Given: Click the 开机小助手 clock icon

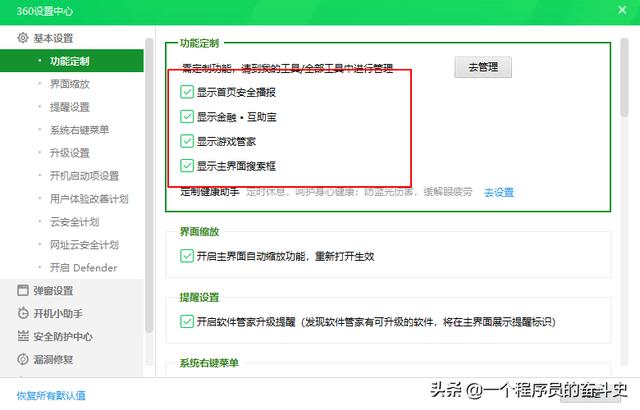Looking at the screenshot, I should tap(23, 314).
